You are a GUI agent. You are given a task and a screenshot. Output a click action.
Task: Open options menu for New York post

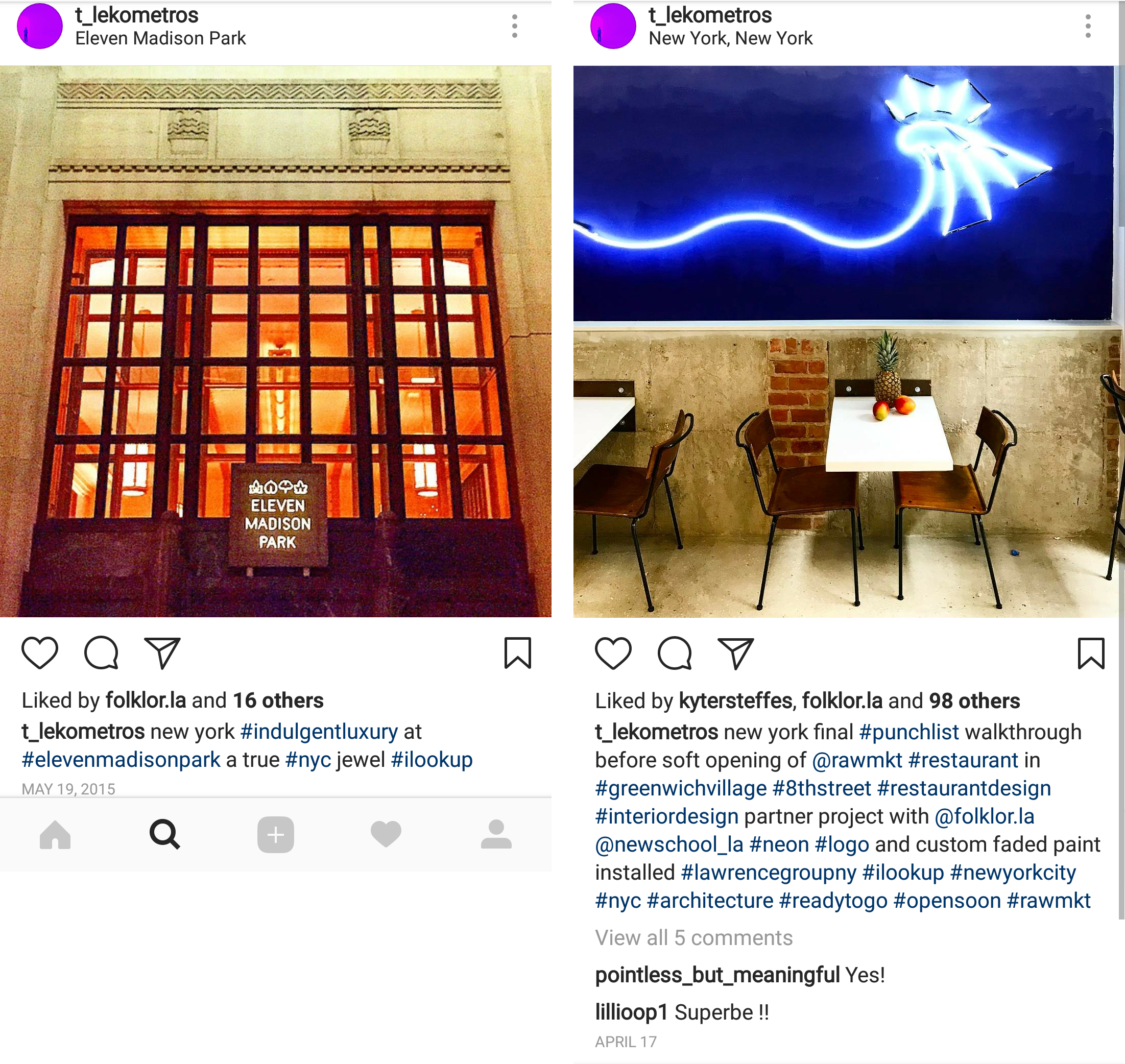point(1088,26)
